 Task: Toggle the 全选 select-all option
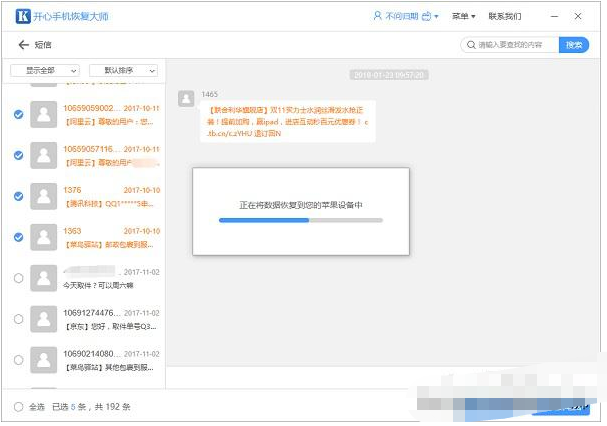pyautogui.click(x=19, y=407)
